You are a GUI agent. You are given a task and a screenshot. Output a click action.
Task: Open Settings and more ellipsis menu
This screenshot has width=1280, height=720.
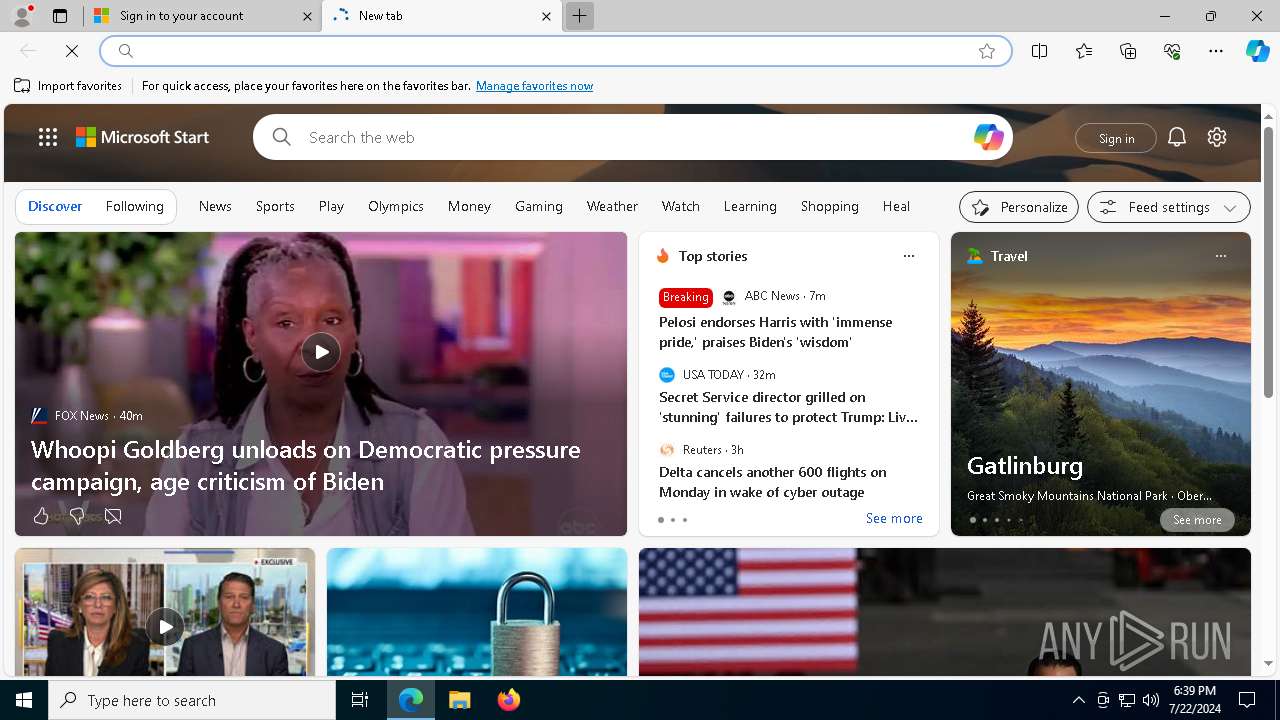click(1216, 51)
